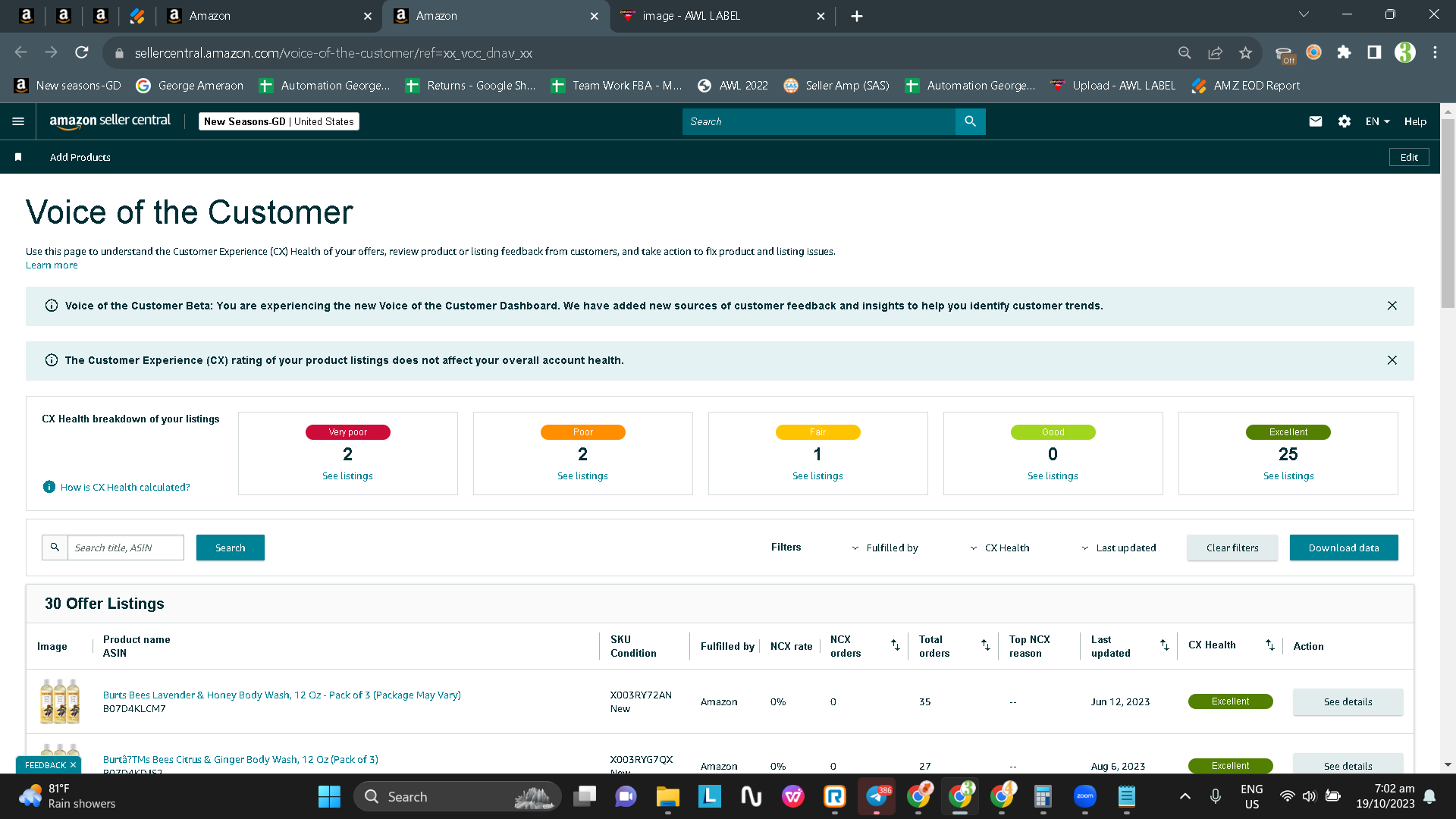Open the browser extensions puzzle icon
The image size is (1456, 819).
[x=1344, y=52]
